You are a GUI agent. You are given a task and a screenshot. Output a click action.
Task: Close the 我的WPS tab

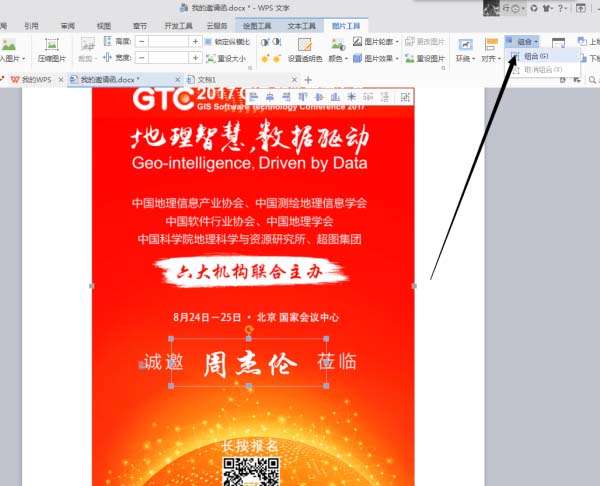point(60,80)
